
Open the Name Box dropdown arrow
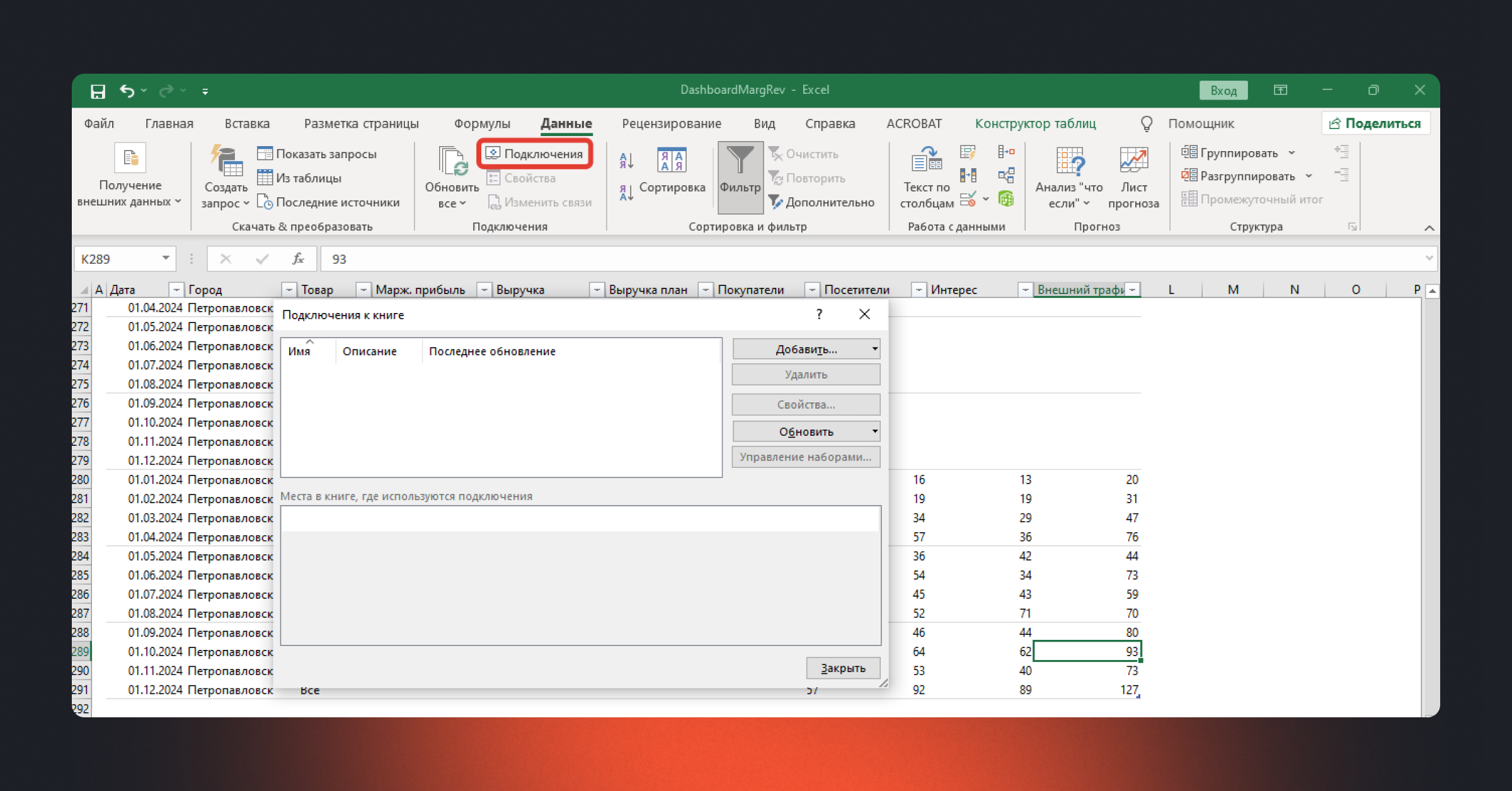(165, 258)
